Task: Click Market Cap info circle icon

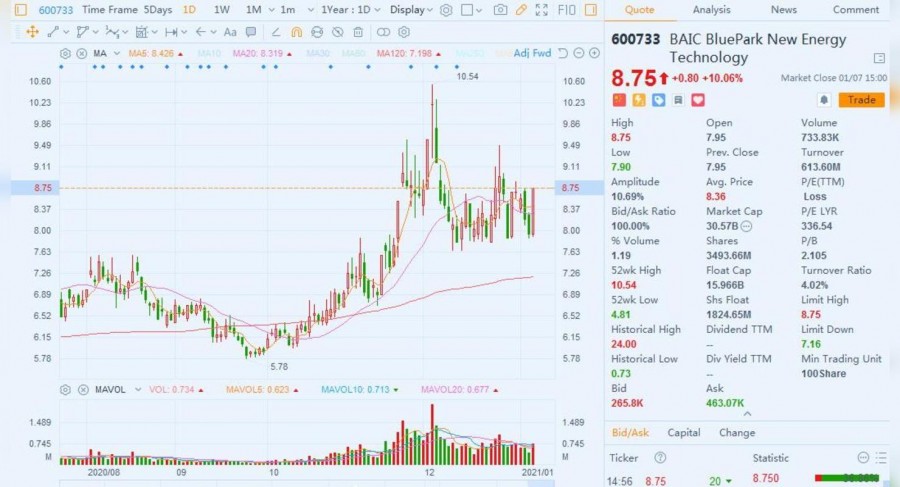Action: point(746,226)
